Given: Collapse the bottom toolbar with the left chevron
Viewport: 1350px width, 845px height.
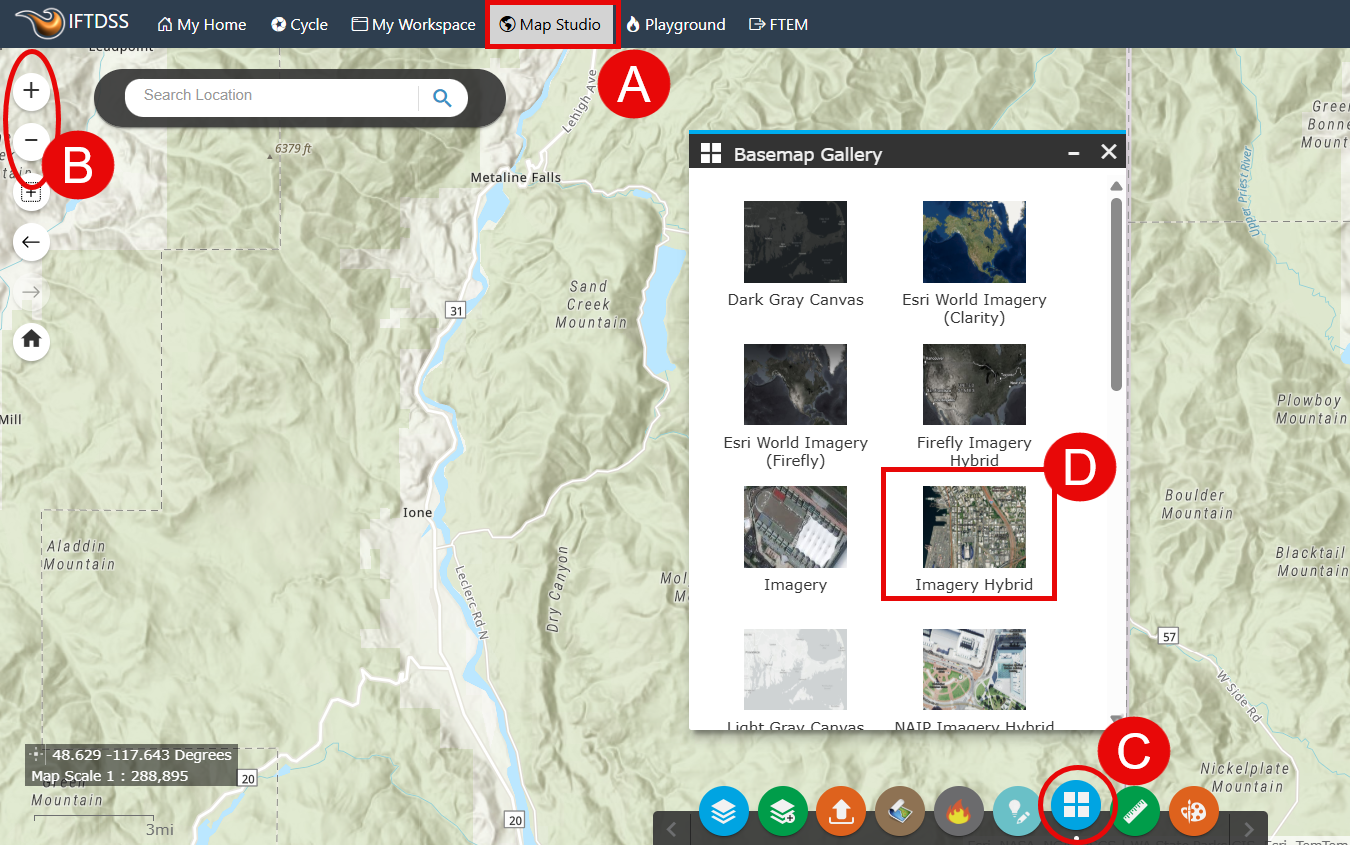Looking at the screenshot, I should tap(671, 828).
